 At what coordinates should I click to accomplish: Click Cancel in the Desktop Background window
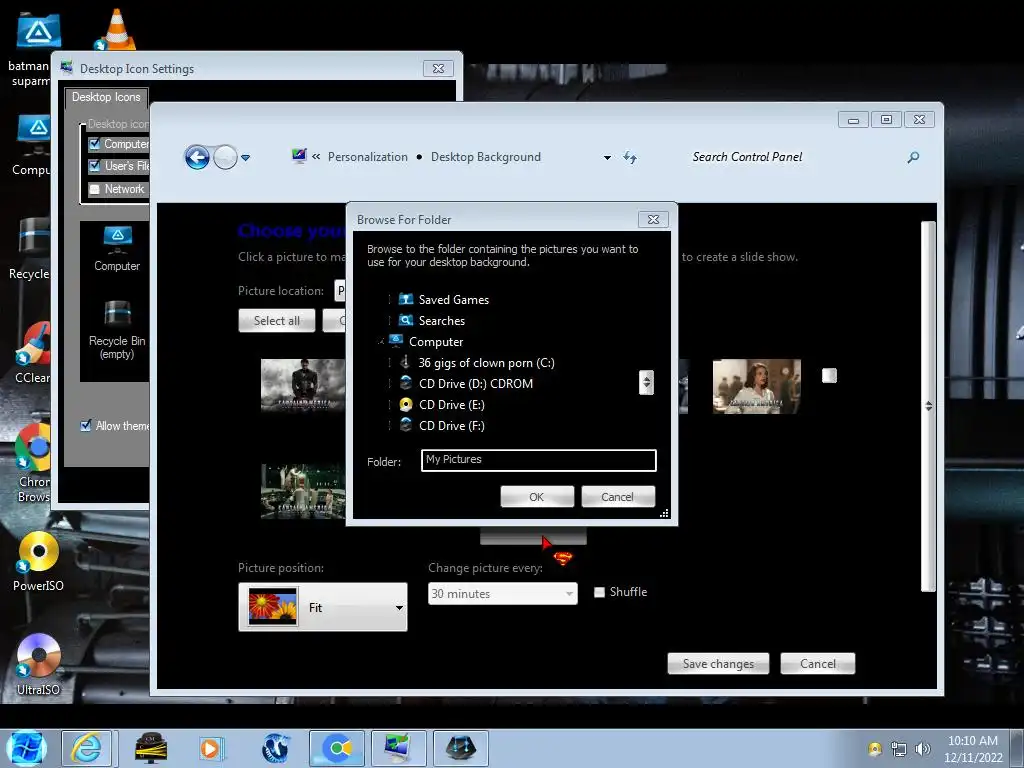(818, 664)
